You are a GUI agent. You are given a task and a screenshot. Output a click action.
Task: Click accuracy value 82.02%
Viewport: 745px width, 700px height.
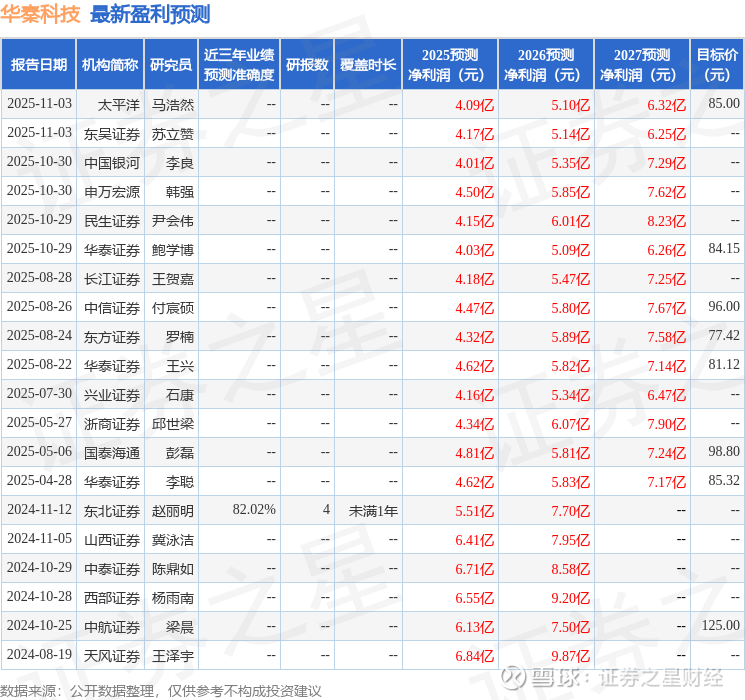254,509
